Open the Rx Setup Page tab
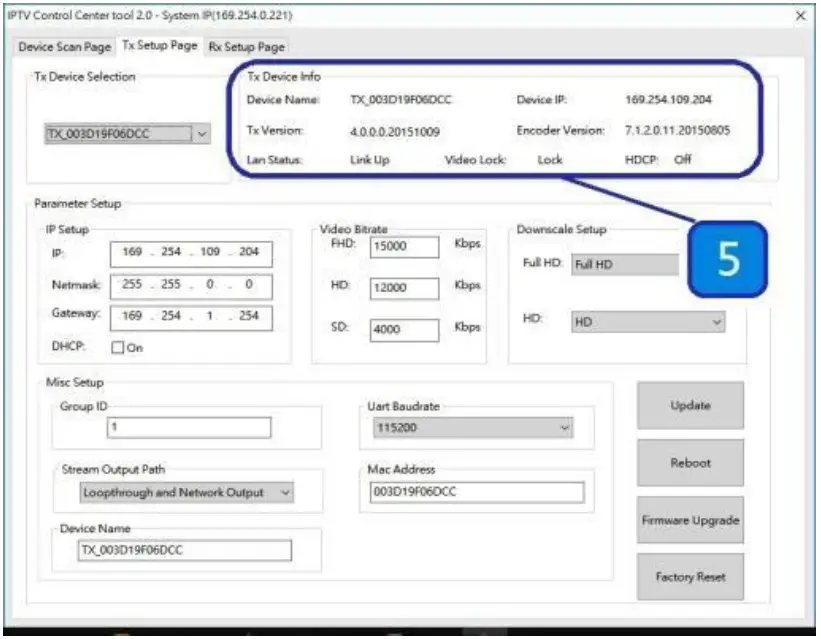Viewport: 821px width, 639px height. pyautogui.click(x=246, y=47)
